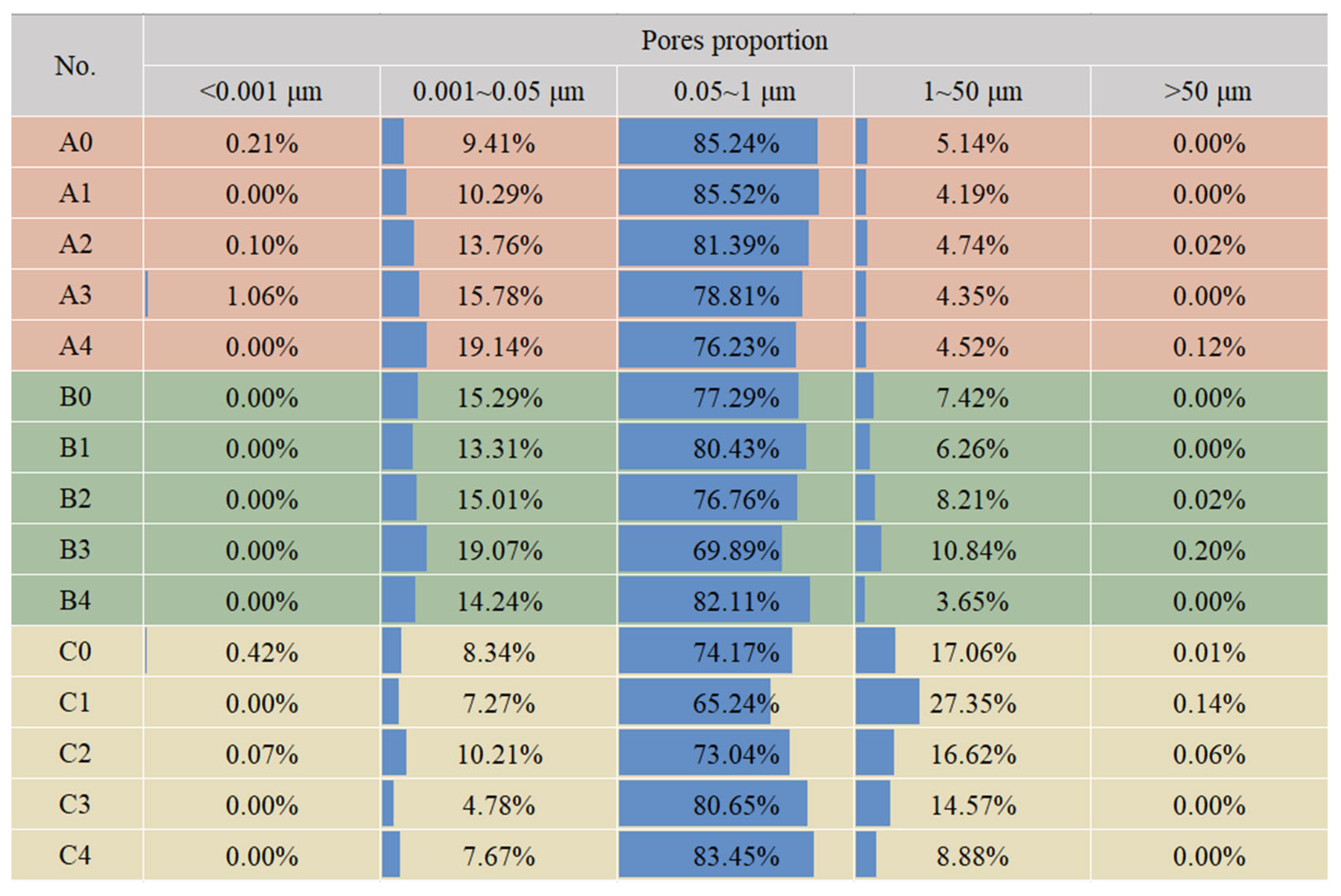This screenshot has height=896, width=1341.
Task: Click the "<0.001 μm" column header
Action: tap(261, 91)
